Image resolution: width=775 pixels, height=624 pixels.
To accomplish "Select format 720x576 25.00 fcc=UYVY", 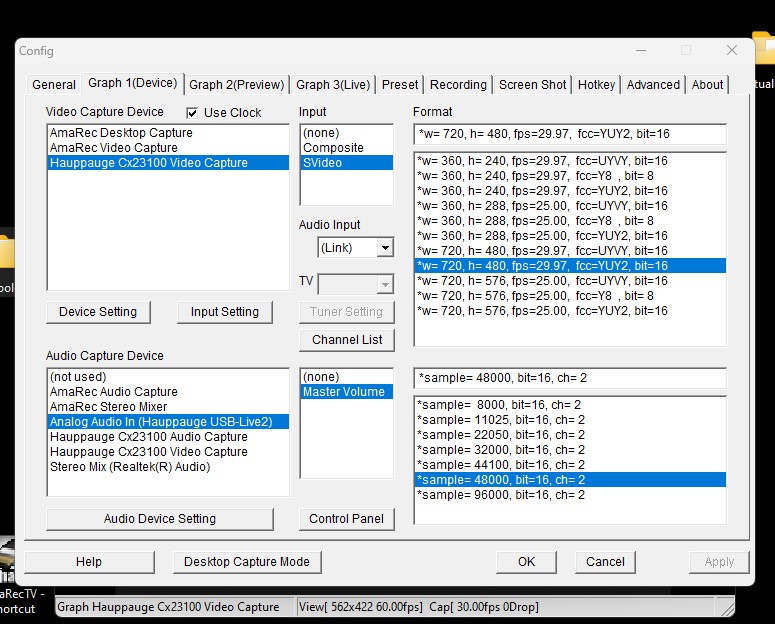I will click(570, 280).
